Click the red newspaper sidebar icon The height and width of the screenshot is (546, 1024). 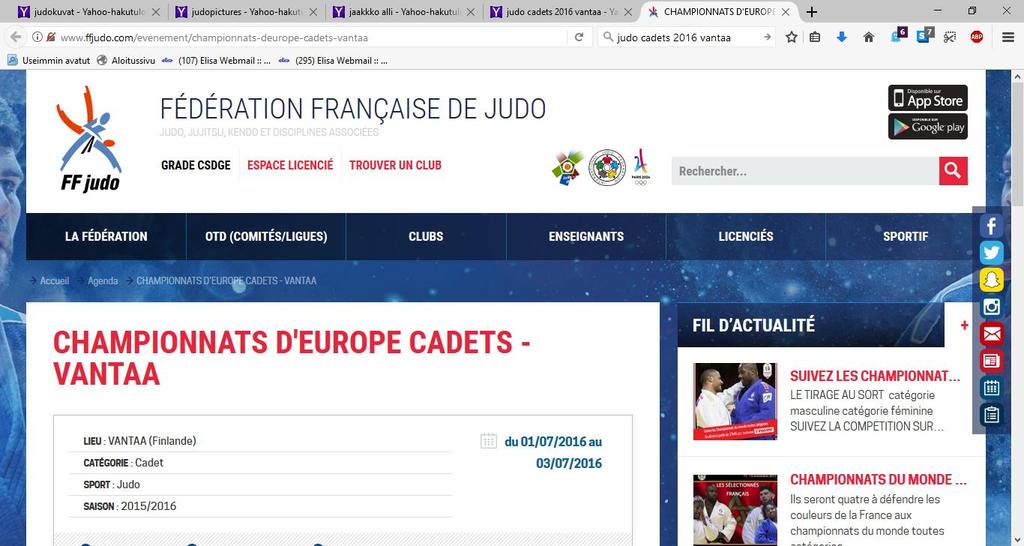point(991,361)
